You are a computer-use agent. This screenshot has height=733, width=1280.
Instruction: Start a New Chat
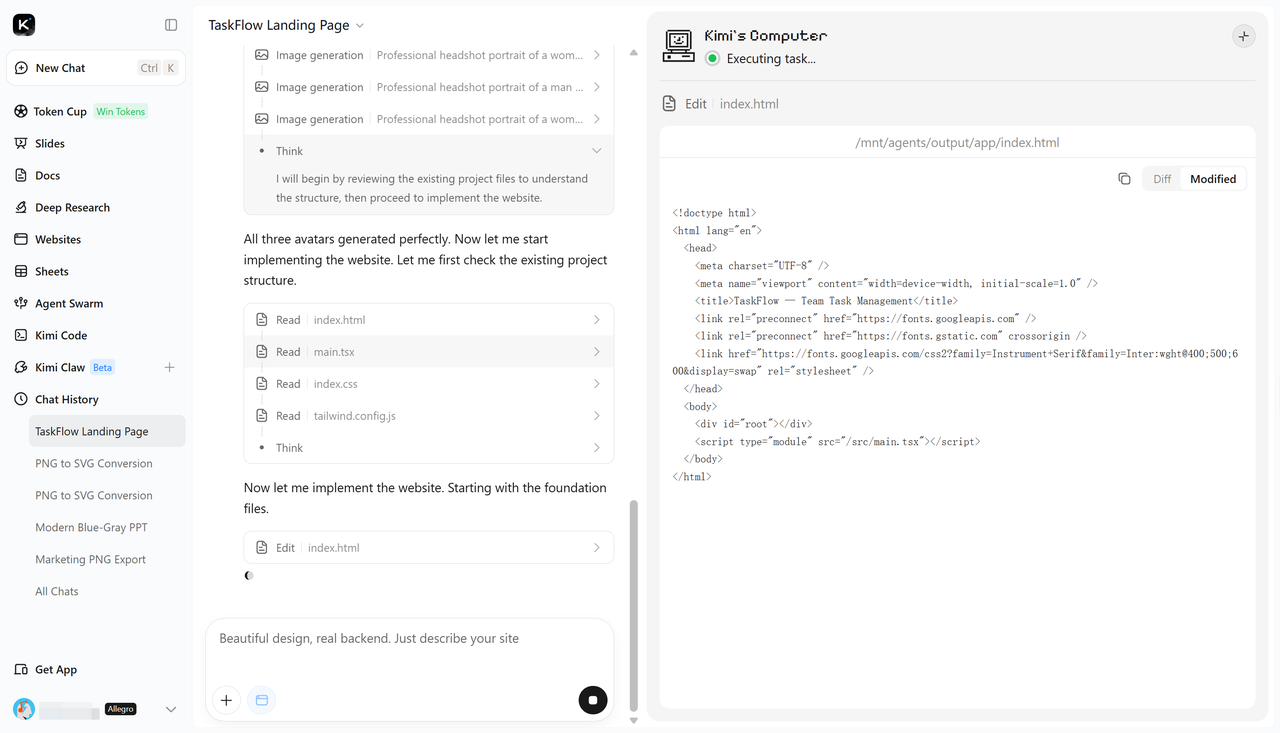(96, 68)
